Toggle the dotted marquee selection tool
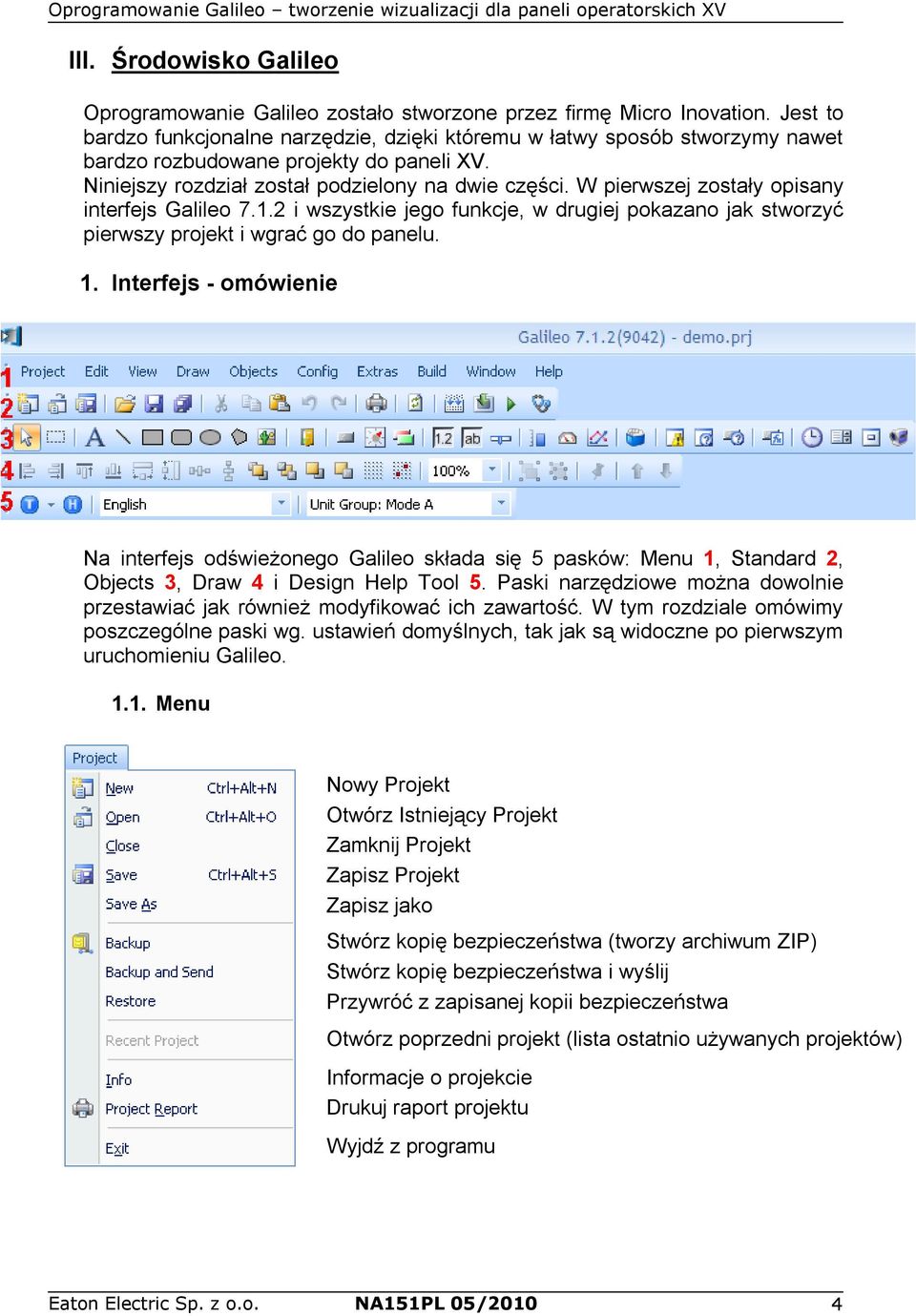The height and width of the screenshot is (1316, 916). point(56,438)
